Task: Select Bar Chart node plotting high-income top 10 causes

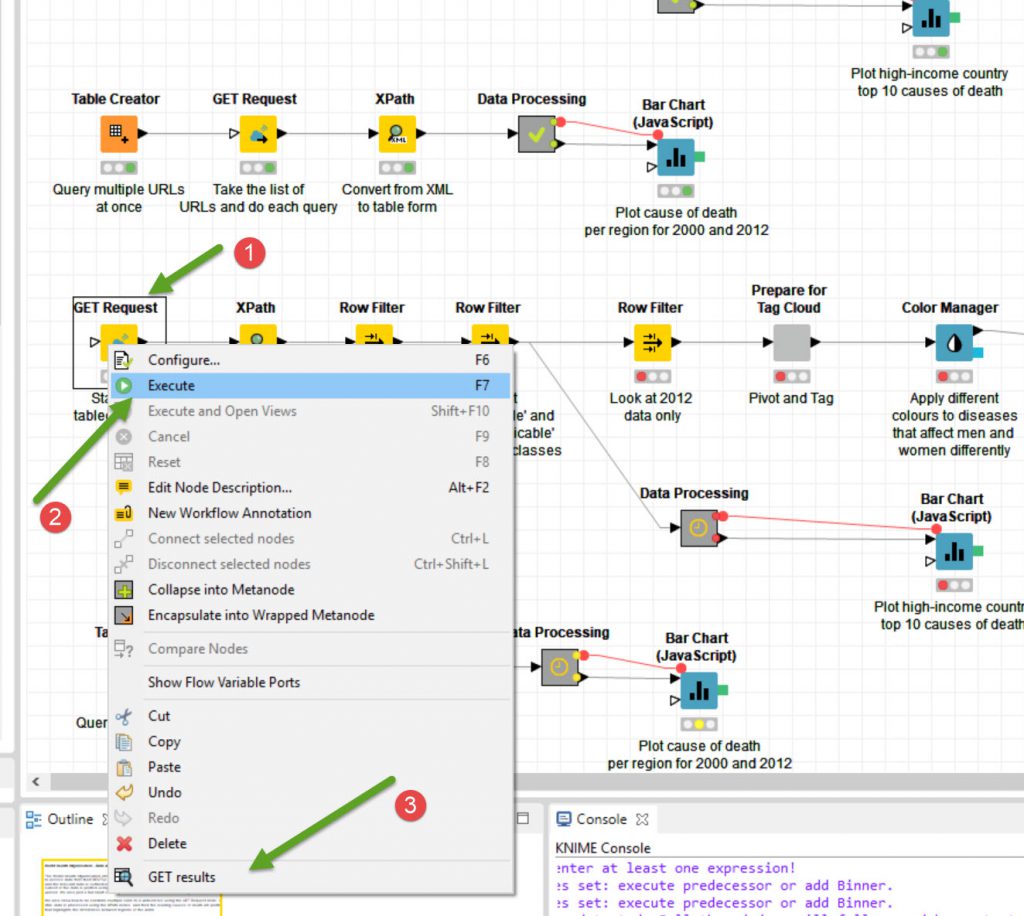Action: 954,550
